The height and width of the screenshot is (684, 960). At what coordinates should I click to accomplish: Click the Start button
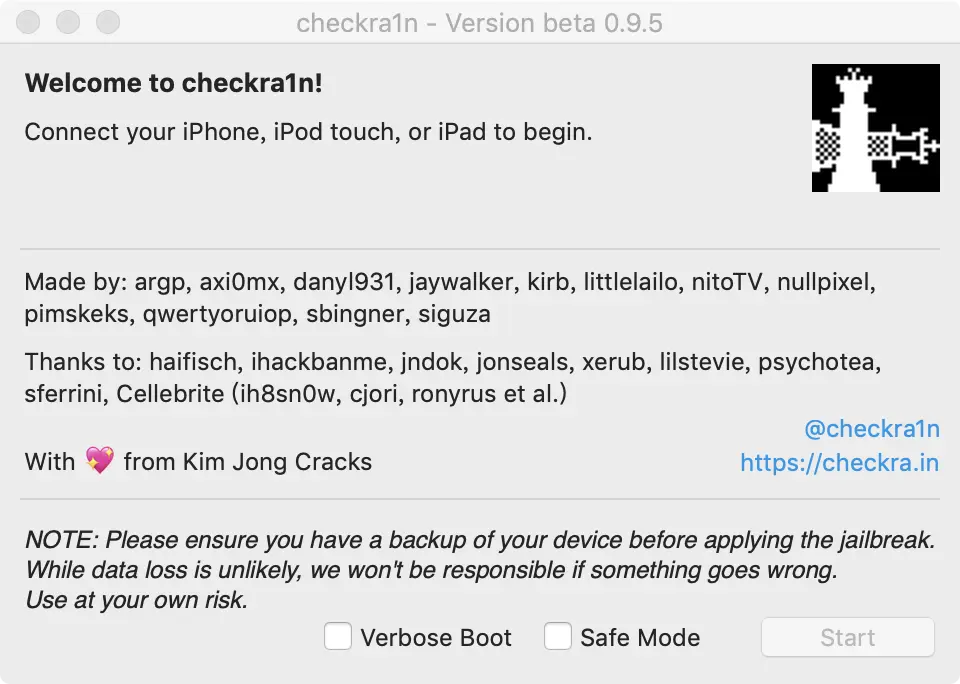pos(848,637)
